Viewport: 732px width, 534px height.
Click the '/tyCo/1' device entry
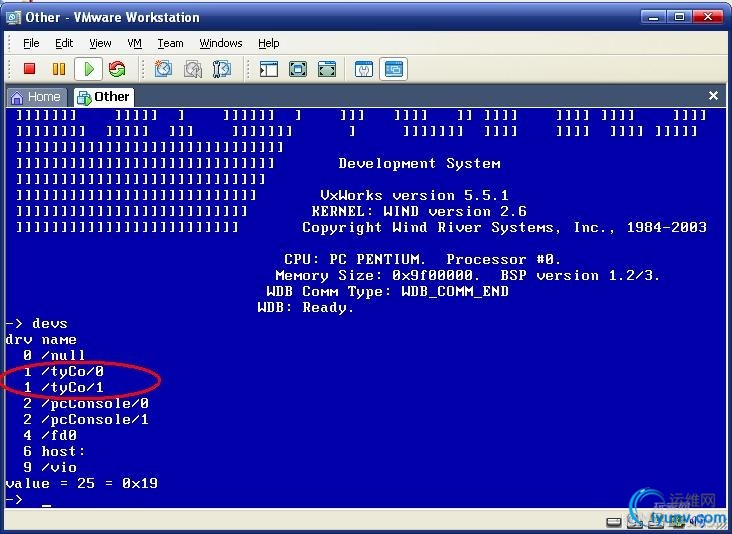click(x=72, y=387)
